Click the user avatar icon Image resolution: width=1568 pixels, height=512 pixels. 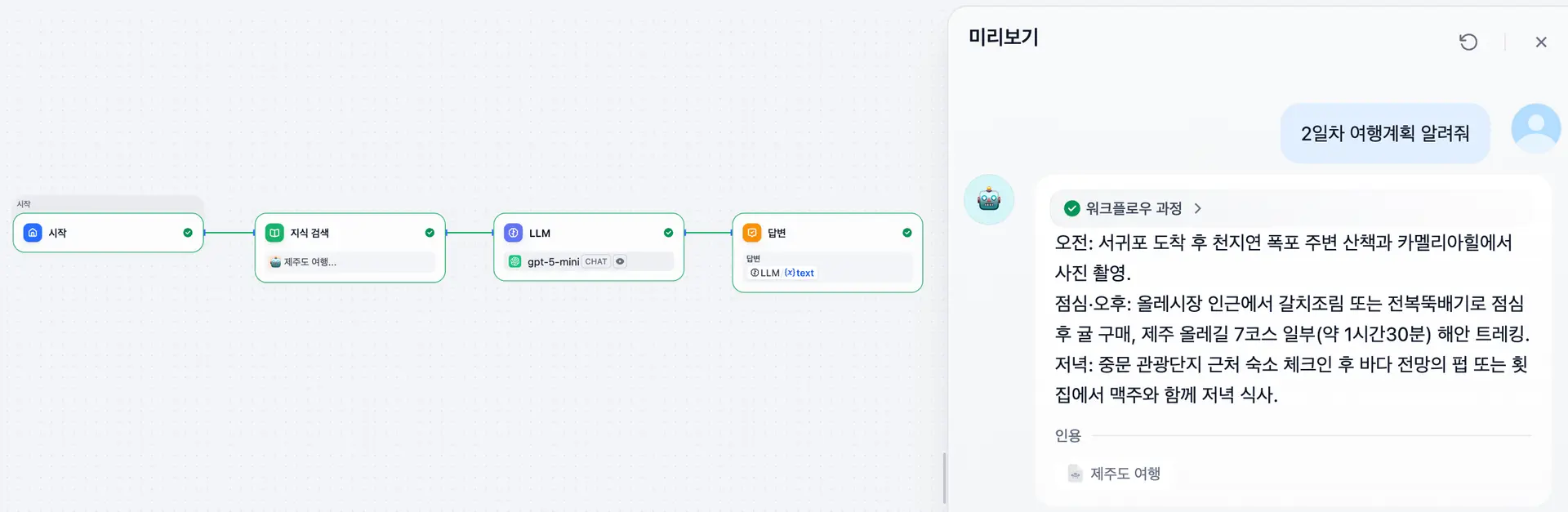pyautogui.click(x=1535, y=127)
